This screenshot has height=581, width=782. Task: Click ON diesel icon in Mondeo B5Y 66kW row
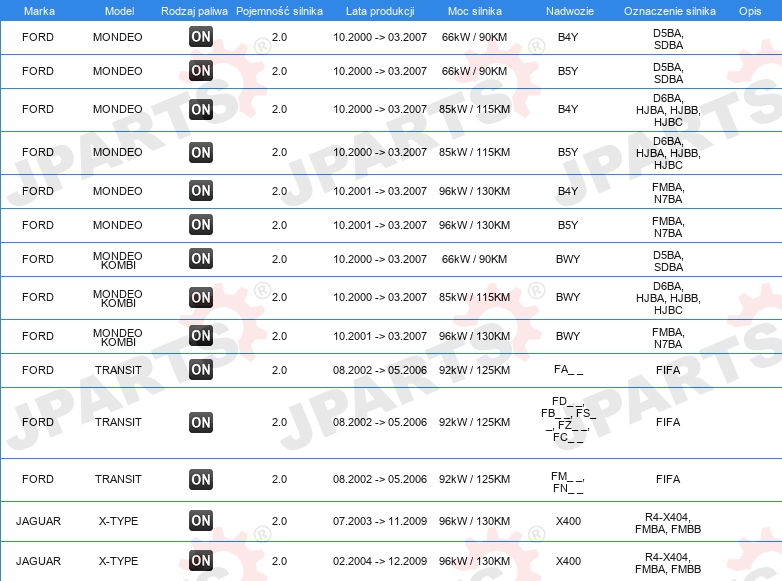coord(201,70)
